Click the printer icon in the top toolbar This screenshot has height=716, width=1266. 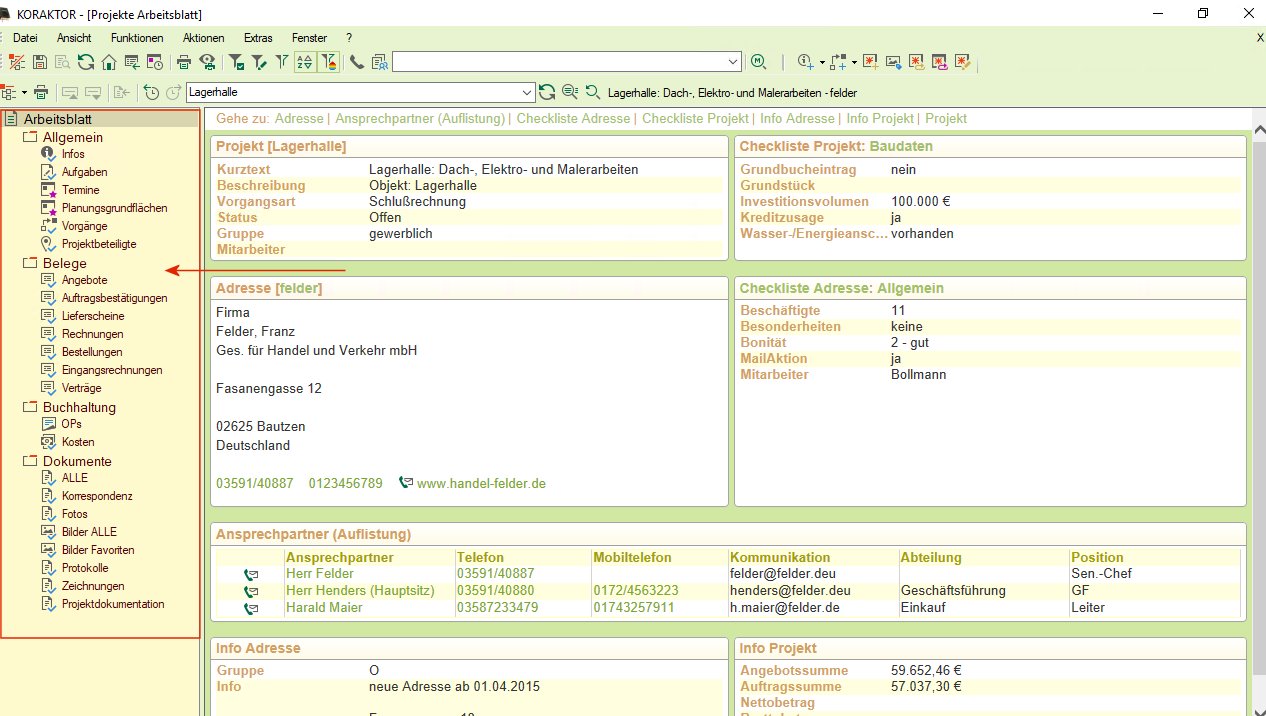pos(184,62)
